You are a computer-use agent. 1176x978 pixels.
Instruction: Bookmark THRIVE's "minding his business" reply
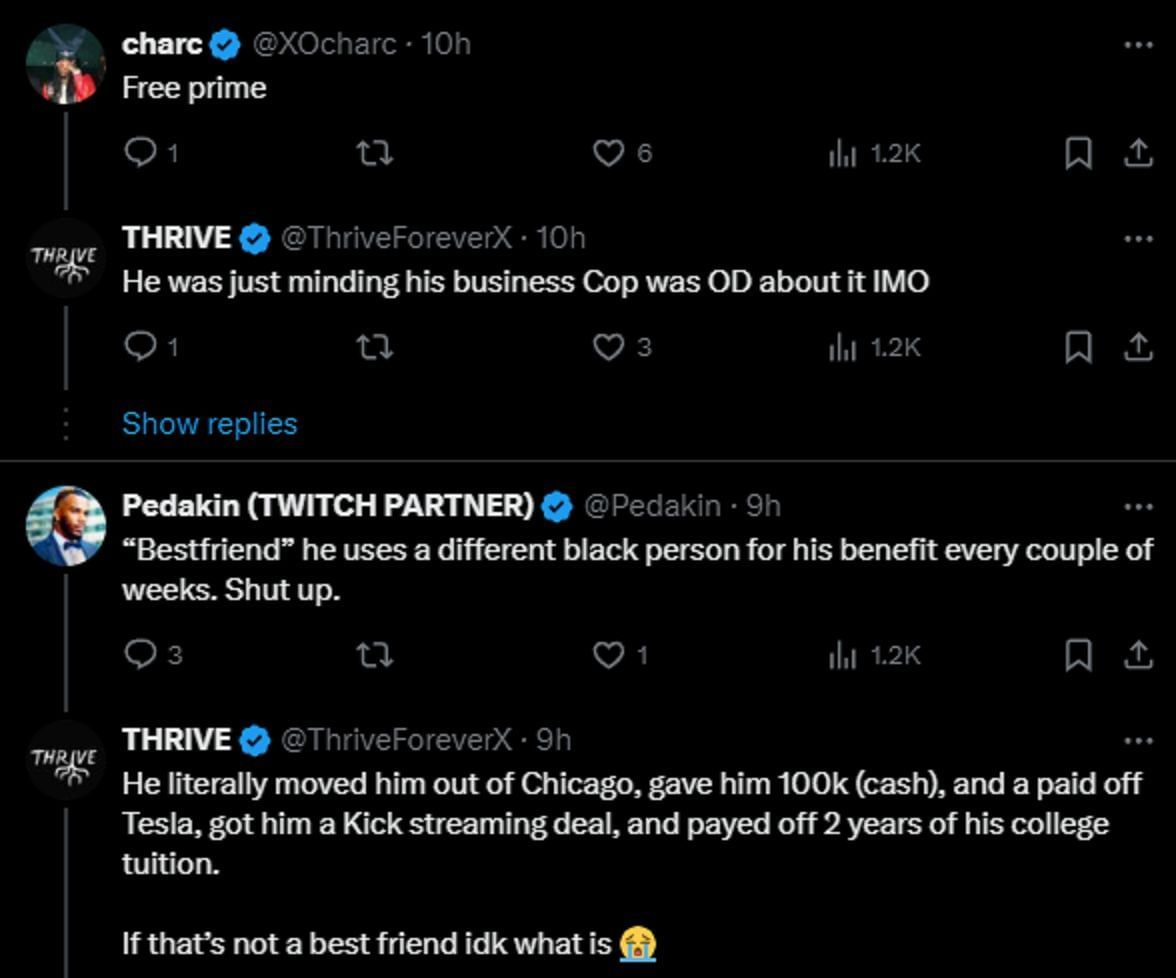coord(1077,347)
